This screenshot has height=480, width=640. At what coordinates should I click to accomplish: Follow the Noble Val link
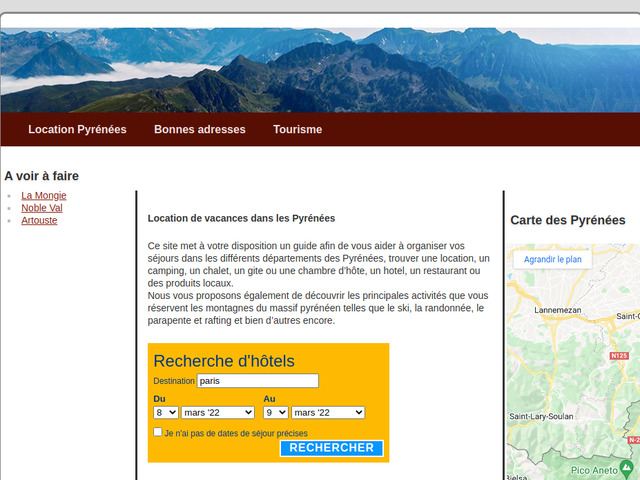[x=42, y=208]
